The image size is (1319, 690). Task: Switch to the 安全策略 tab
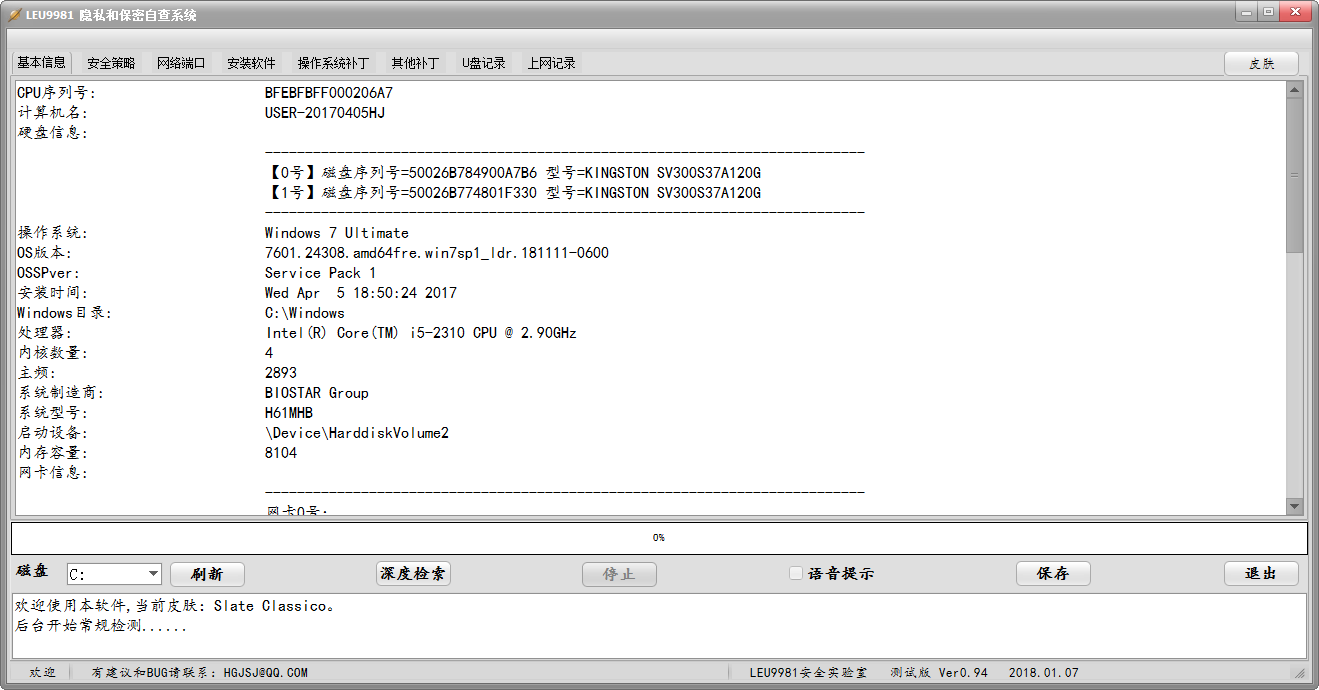click(111, 63)
